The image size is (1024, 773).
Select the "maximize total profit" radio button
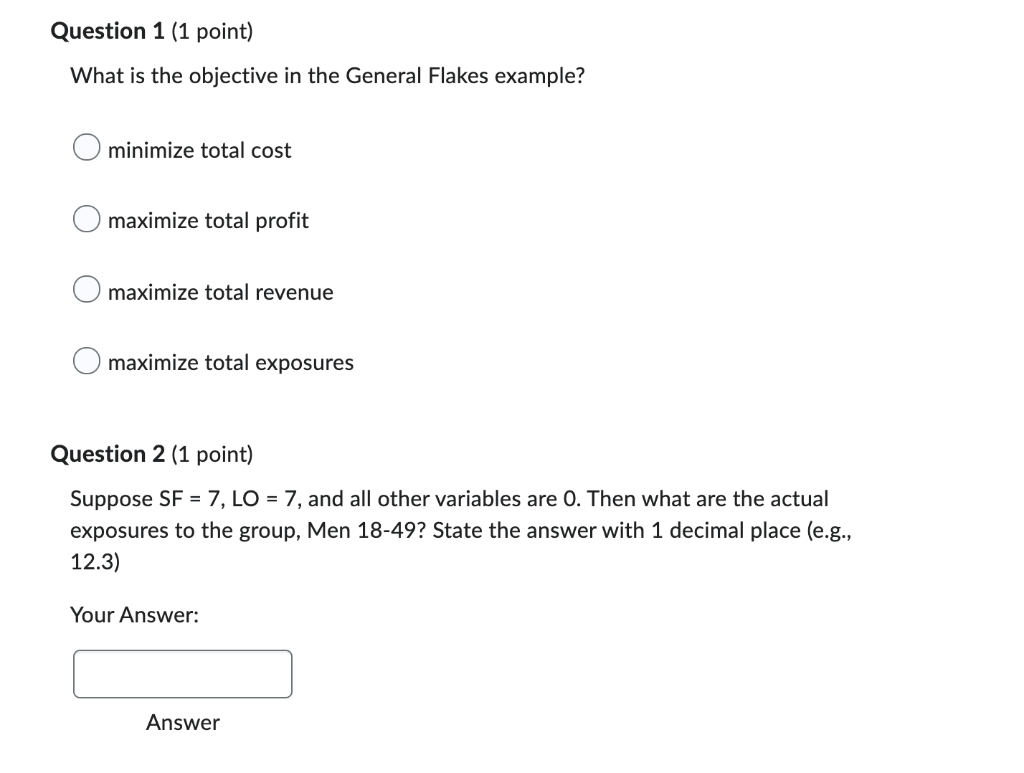tap(86, 218)
